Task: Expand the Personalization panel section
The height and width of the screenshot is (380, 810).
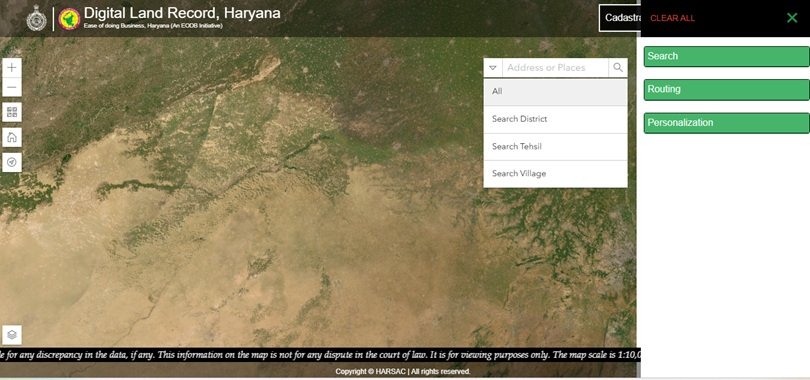Action: (726, 123)
